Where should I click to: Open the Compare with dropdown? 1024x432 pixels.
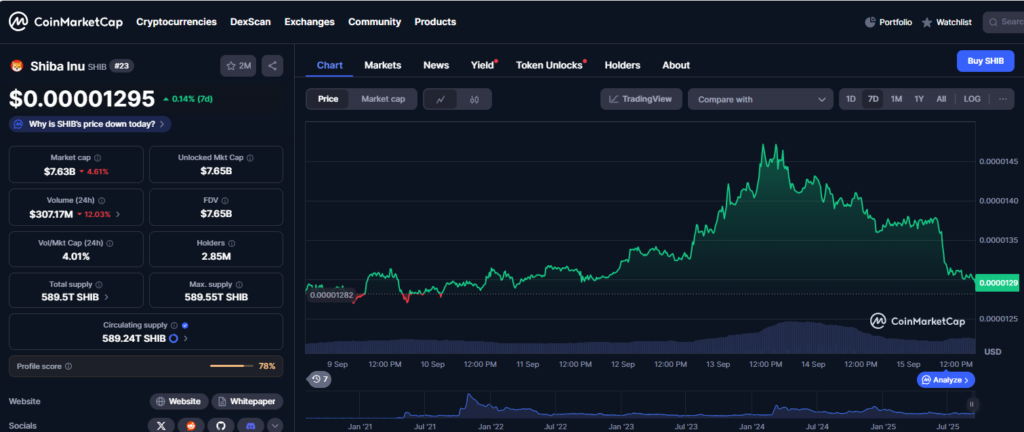click(760, 99)
